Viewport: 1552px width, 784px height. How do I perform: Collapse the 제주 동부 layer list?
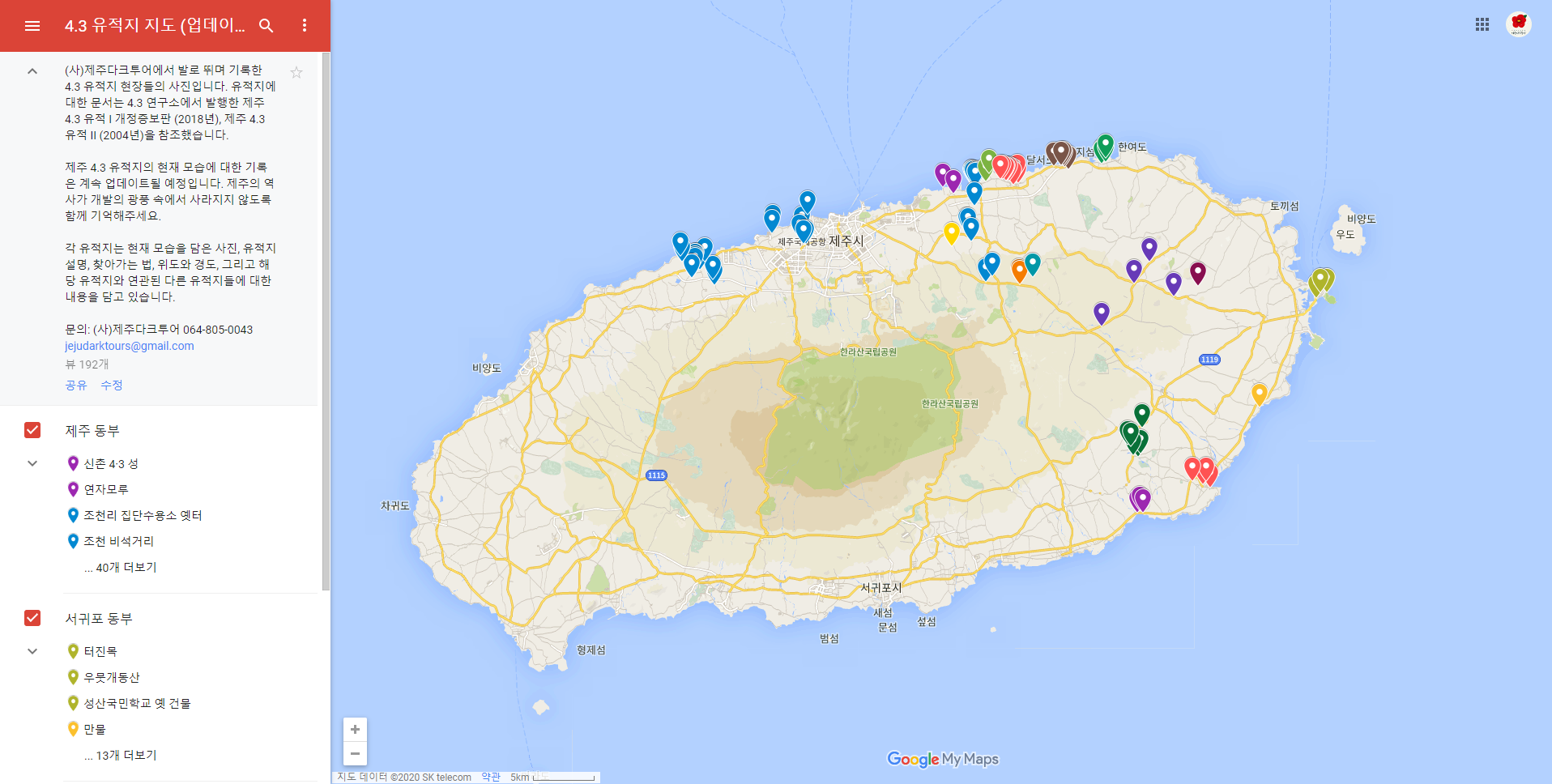point(32,463)
